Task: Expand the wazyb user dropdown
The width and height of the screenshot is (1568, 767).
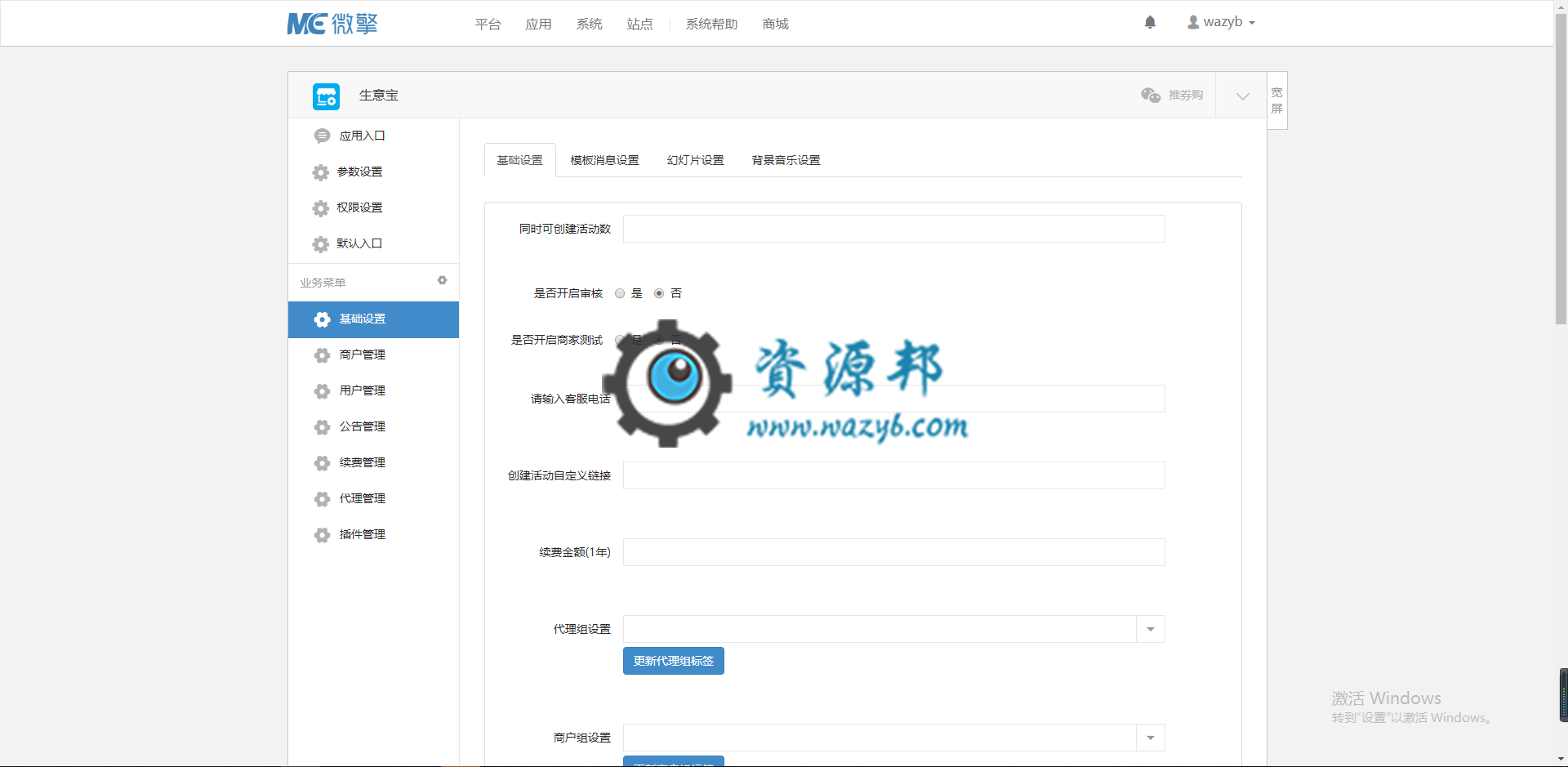Action: [1252, 23]
